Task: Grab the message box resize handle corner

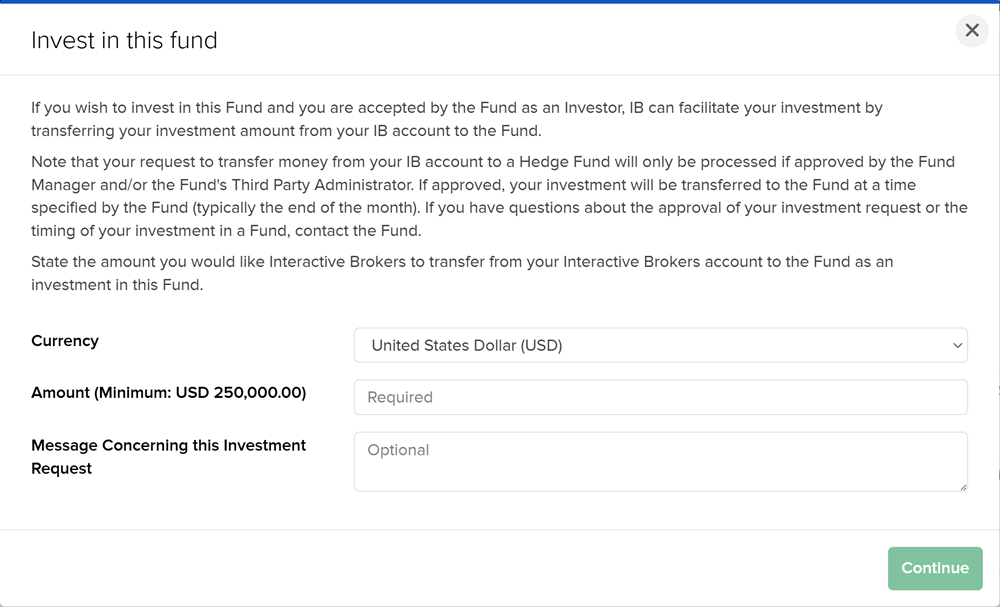Action: pyautogui.click(x=962, y=486)
